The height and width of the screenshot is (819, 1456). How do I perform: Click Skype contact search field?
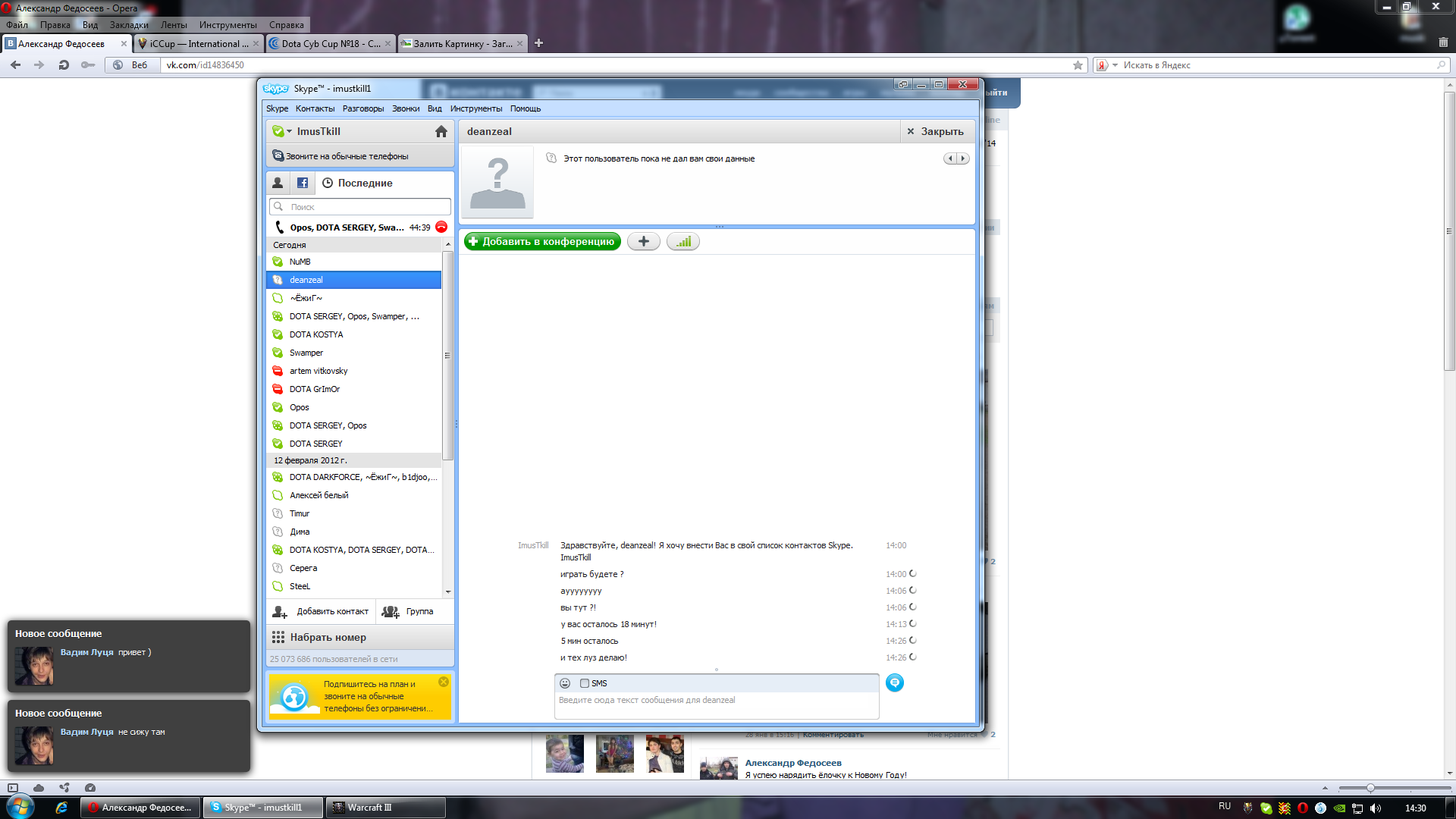coord(360,207)
